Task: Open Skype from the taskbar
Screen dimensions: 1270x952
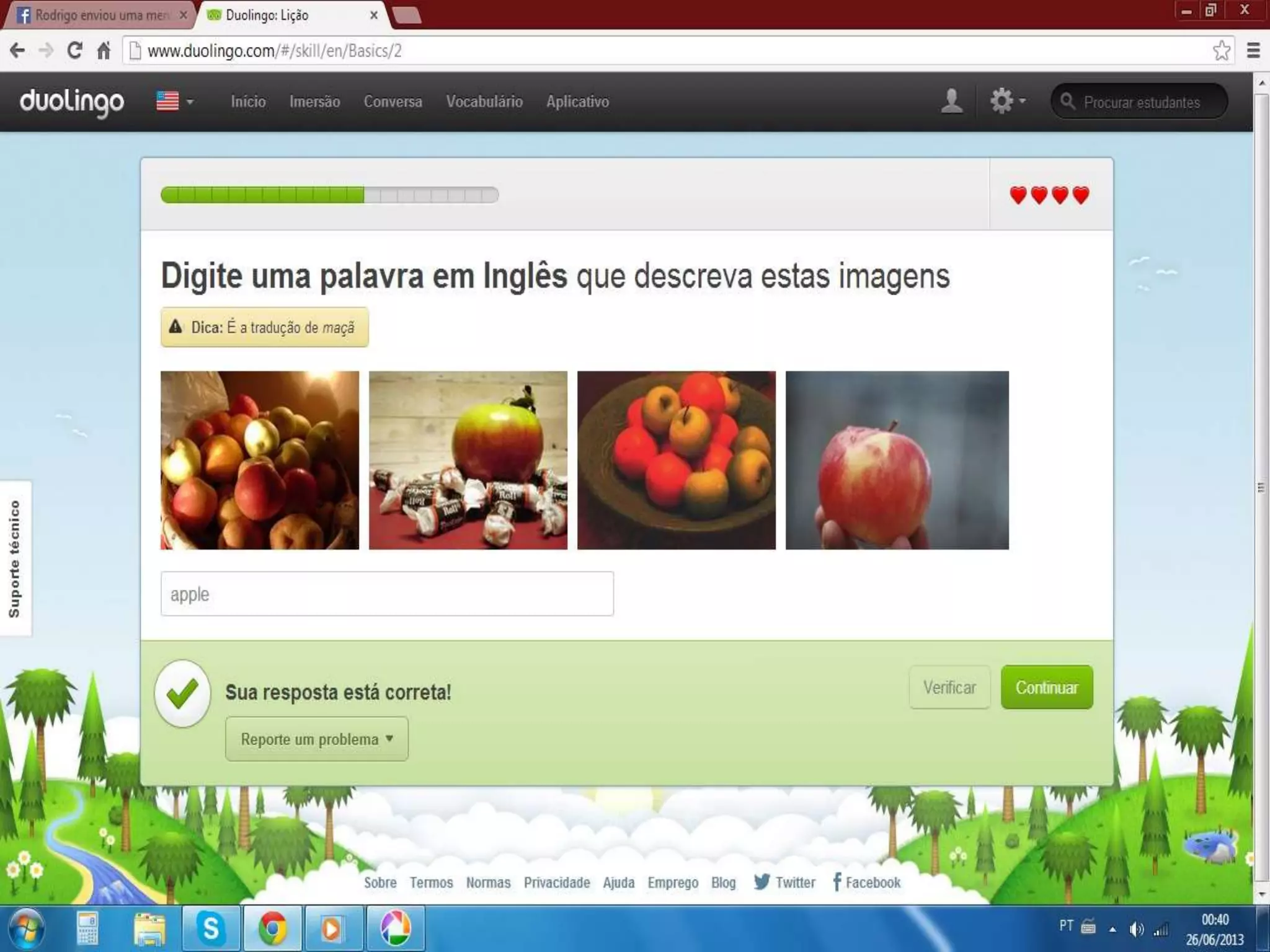Action: (x=211, y=928)
